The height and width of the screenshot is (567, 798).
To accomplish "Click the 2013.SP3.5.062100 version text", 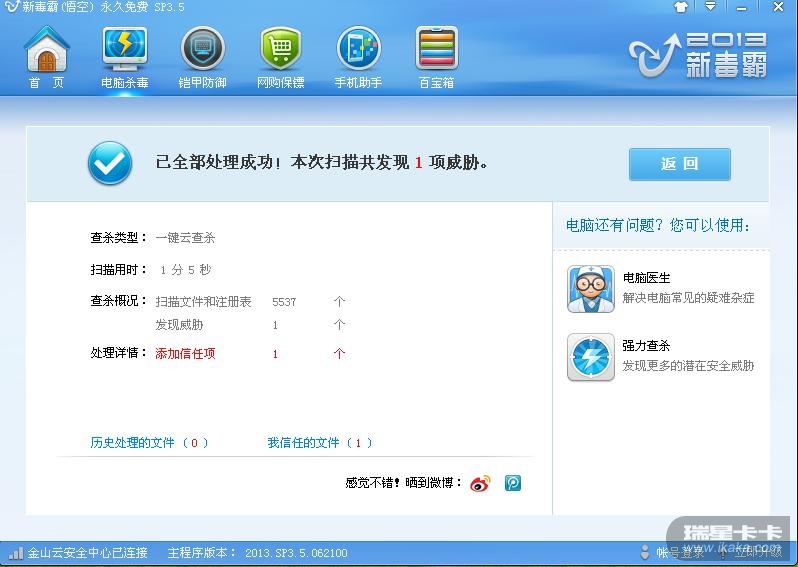I will tap(296, 553).
